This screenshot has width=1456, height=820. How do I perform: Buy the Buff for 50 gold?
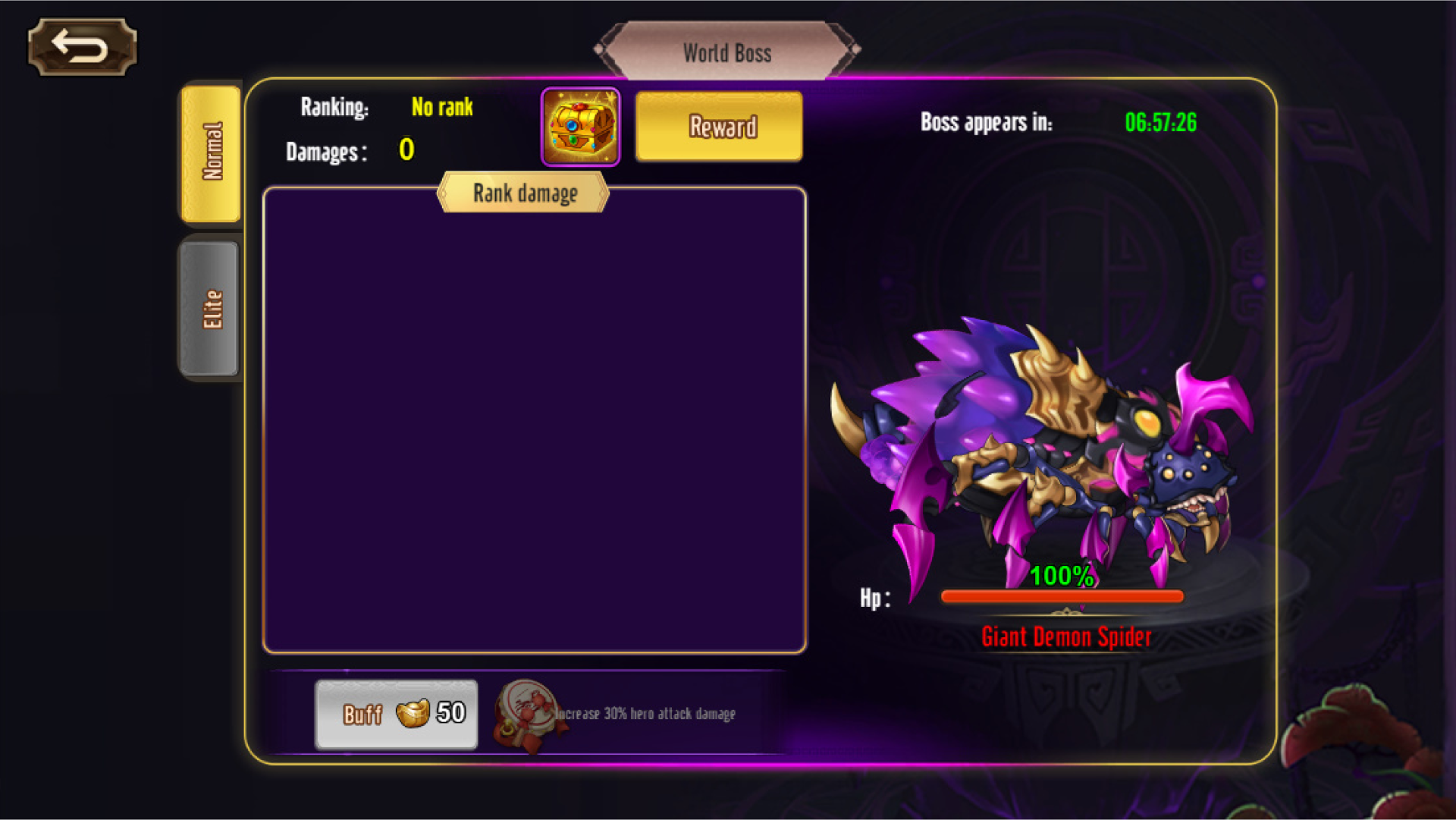click(397, 714)
